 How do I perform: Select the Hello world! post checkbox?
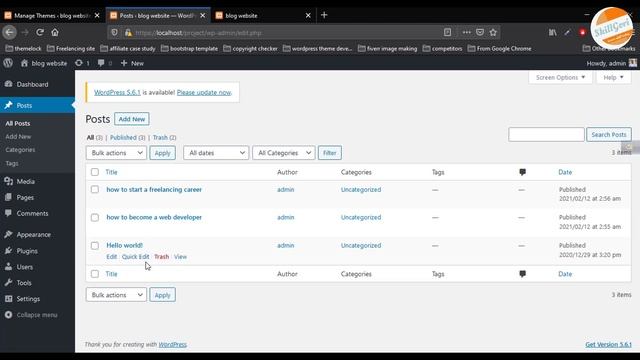95,246
